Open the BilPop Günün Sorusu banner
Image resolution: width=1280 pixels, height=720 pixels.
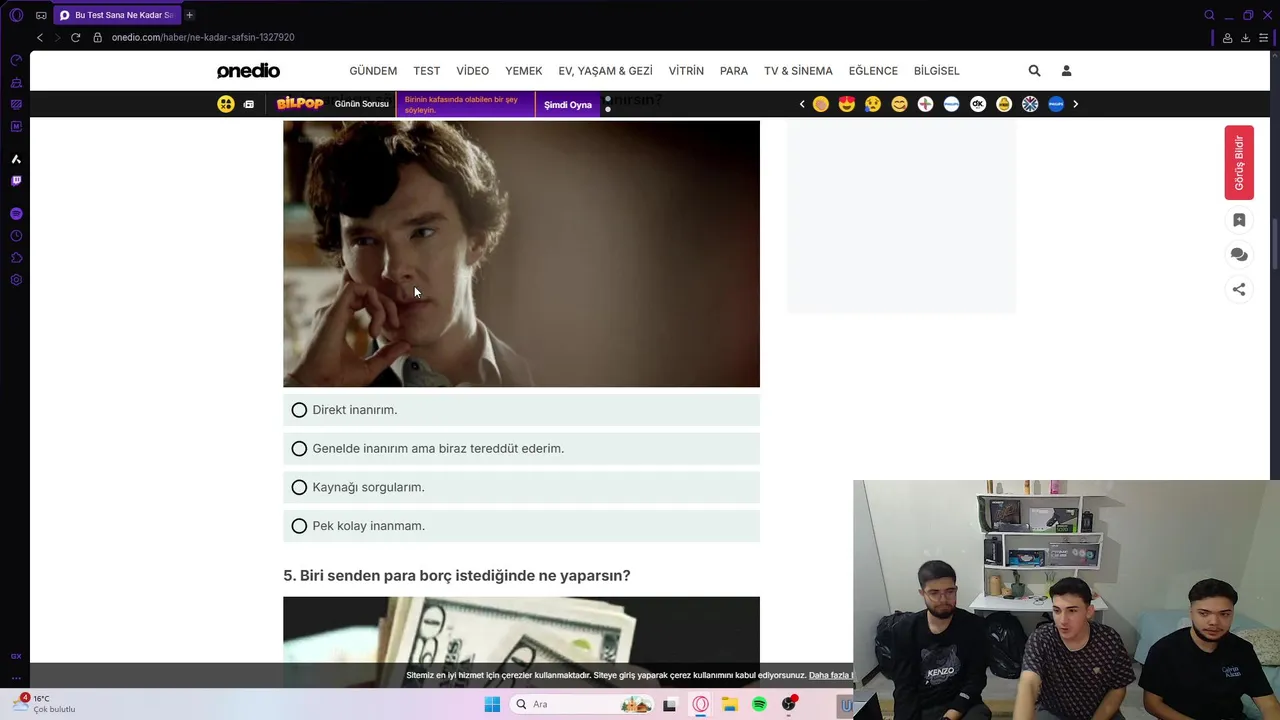(x=334, y=104)
